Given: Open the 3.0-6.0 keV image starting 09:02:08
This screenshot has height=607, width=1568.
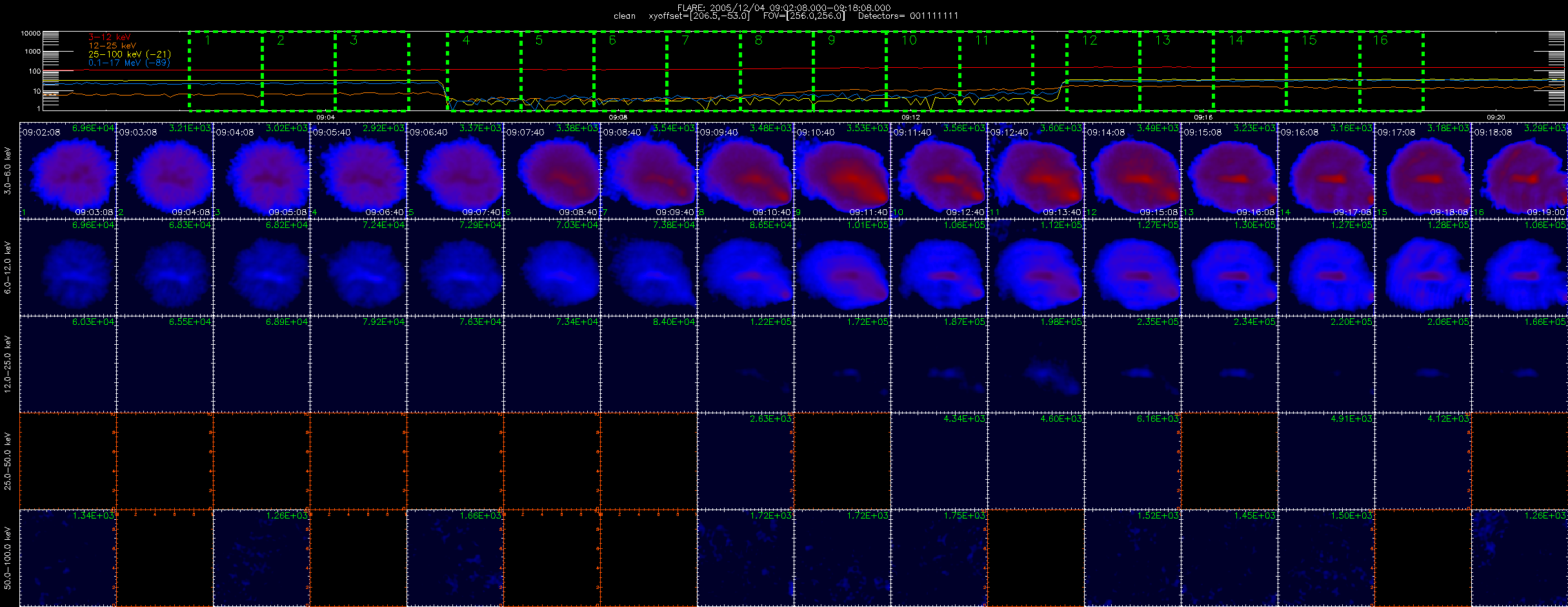Looking at the screenshot, I should [68, 170].
